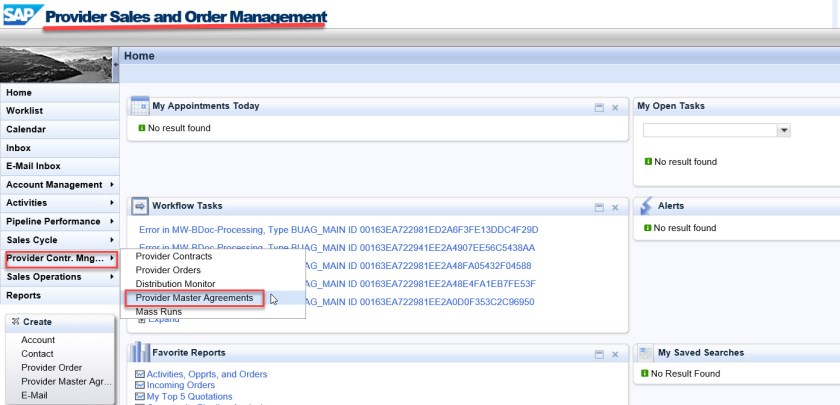The width and height of the screenshot is (840, 405).
Task: Expand the Provider Contr. Mng submenu
Action: tap(111, 258)
